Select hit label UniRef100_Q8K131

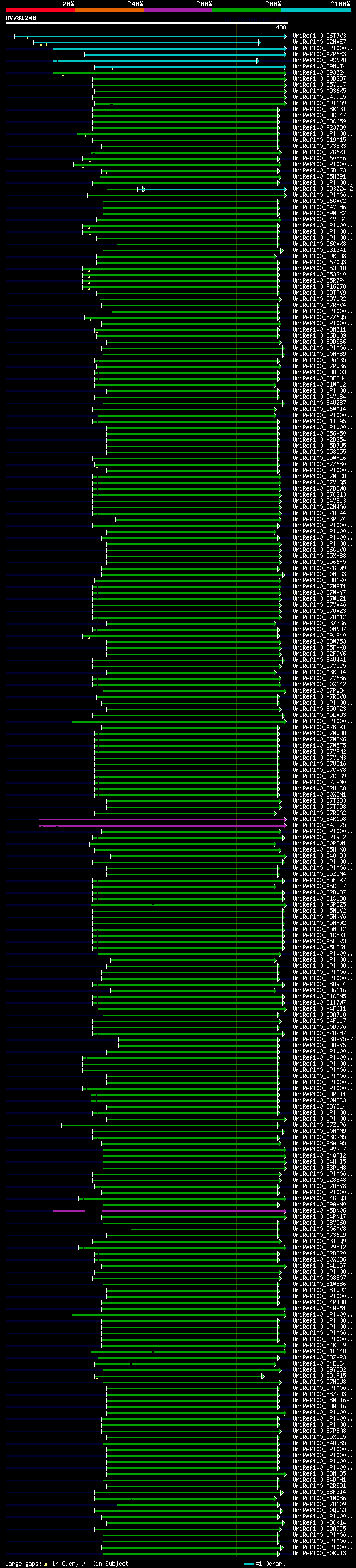(319, 110)
